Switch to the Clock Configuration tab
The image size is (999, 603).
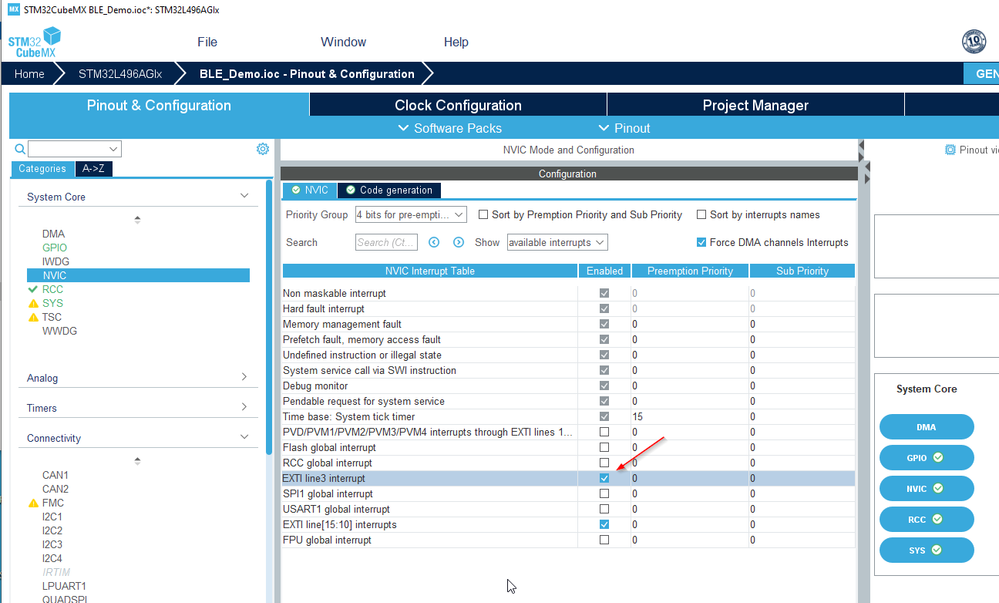click(458, 105)
